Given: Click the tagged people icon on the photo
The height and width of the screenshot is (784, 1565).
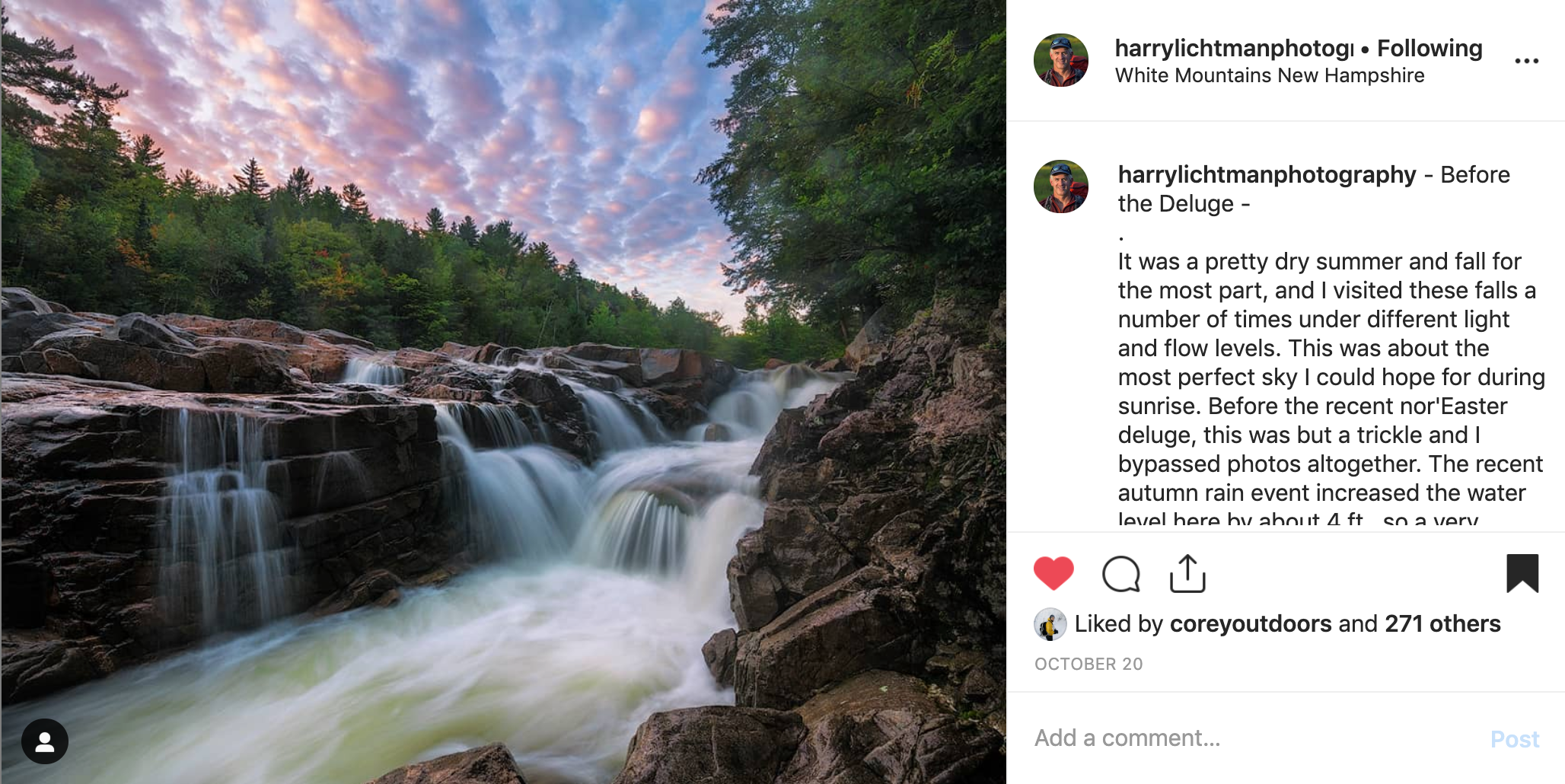Looking at the screenshot, I should [x=46, y=738].
